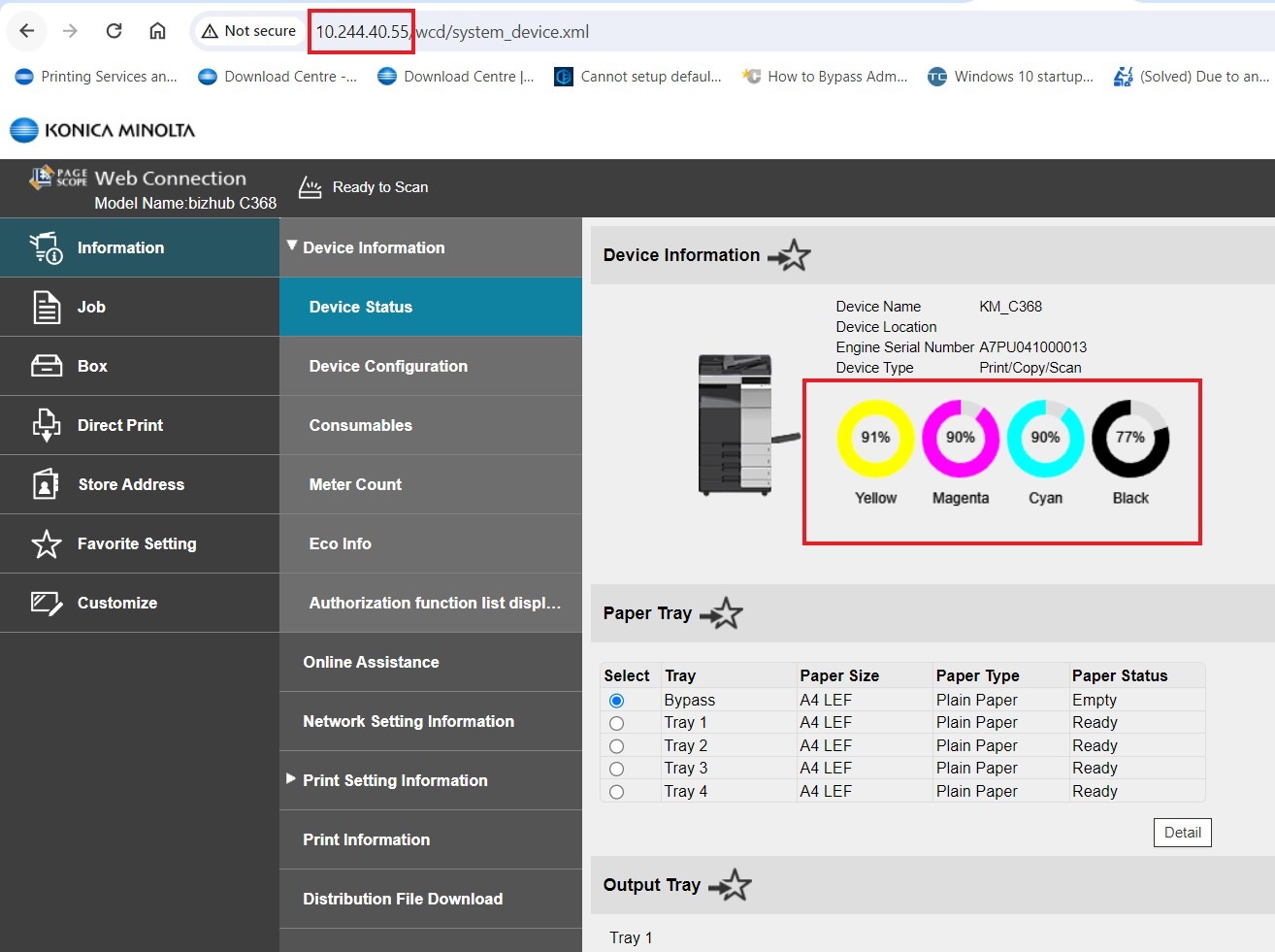Click the Store Address book icon

[46, 484]
